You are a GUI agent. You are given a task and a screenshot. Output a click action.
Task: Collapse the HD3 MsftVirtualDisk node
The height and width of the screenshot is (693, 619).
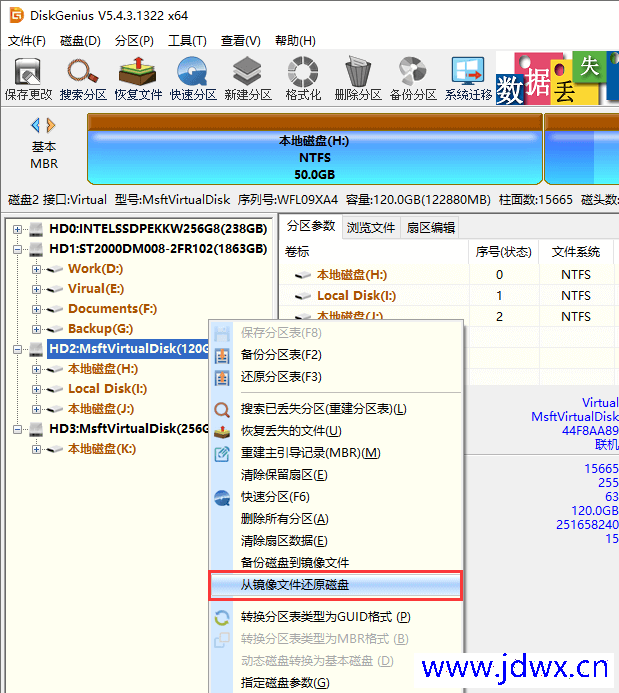pos(17,429)
